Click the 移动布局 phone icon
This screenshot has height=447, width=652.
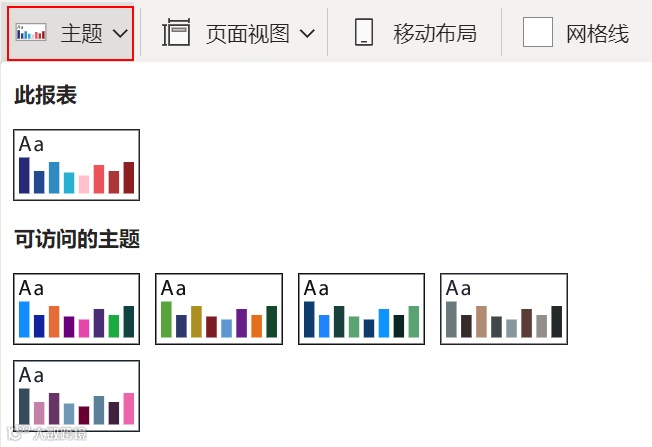coord(364,32)
